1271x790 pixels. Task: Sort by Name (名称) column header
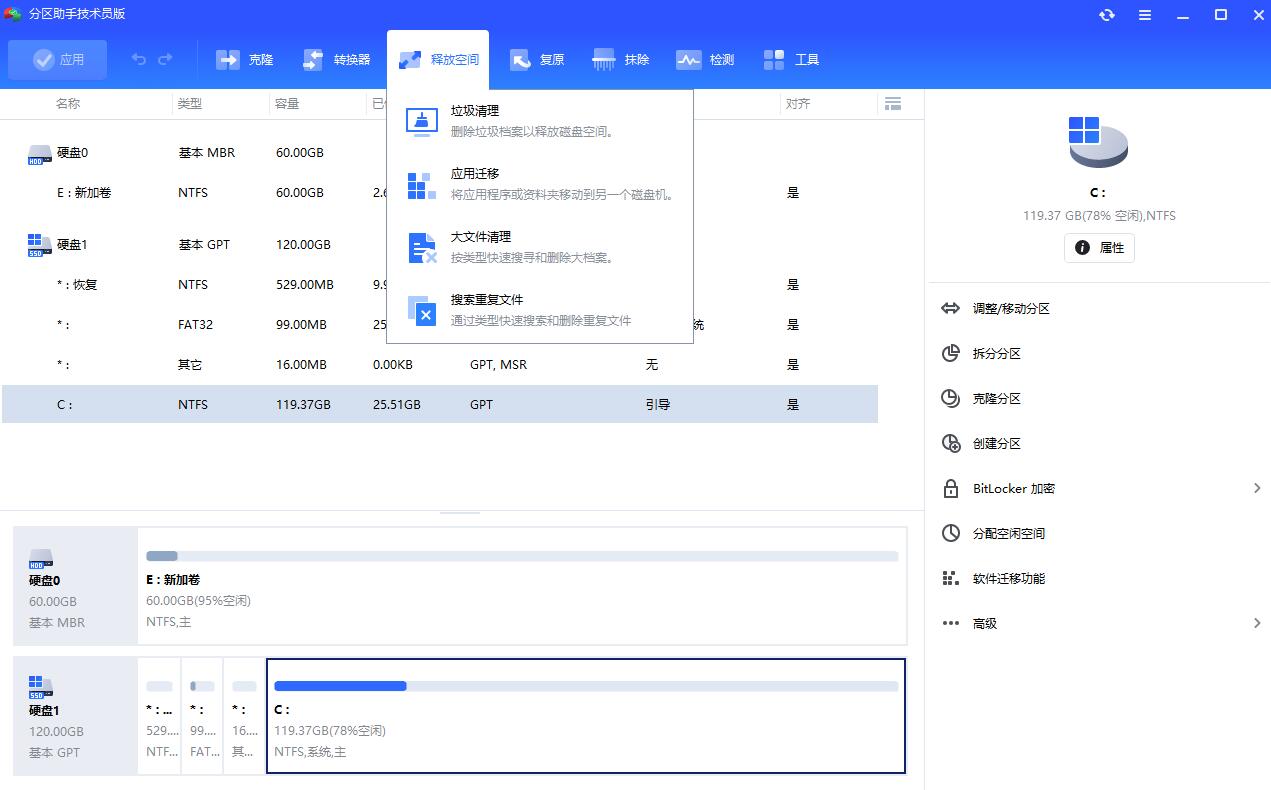coord(68,104)
